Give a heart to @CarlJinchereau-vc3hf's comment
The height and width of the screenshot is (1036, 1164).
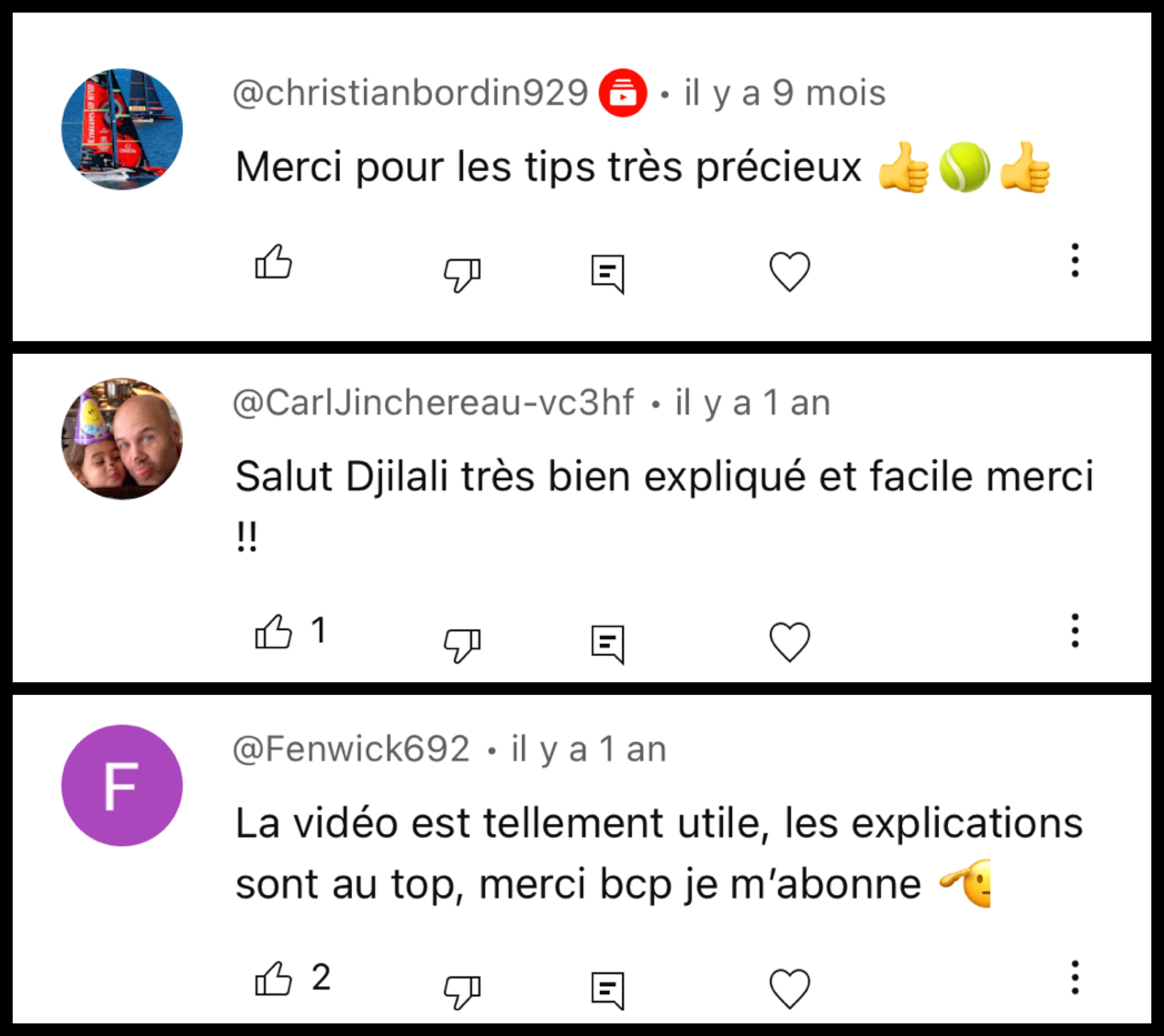click(789, 642)
